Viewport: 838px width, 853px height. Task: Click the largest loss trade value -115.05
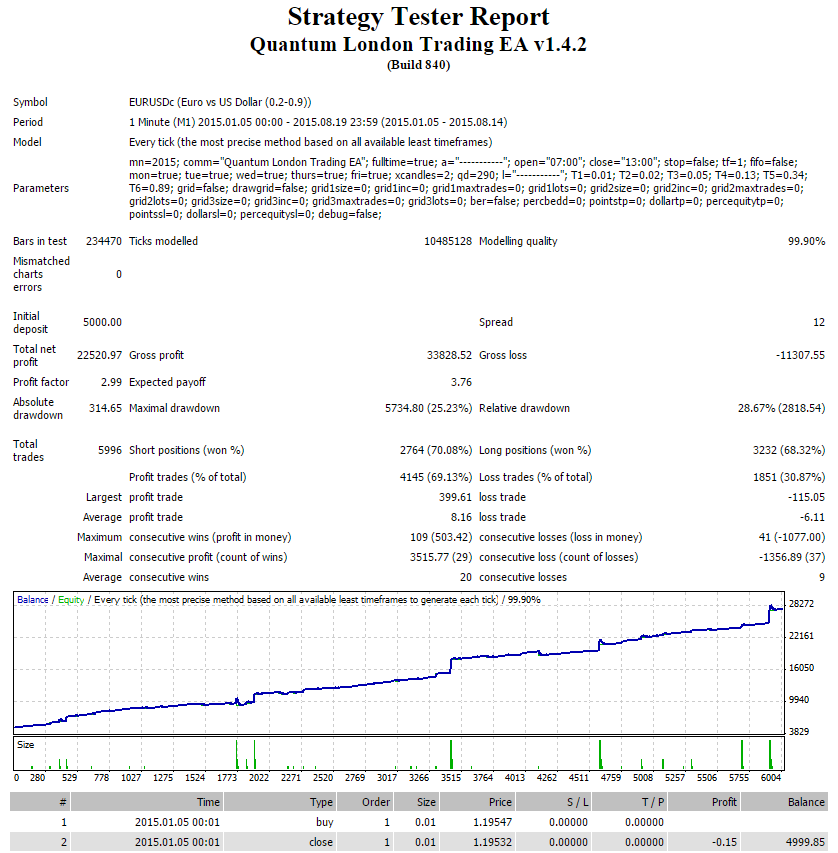[806, 497]
